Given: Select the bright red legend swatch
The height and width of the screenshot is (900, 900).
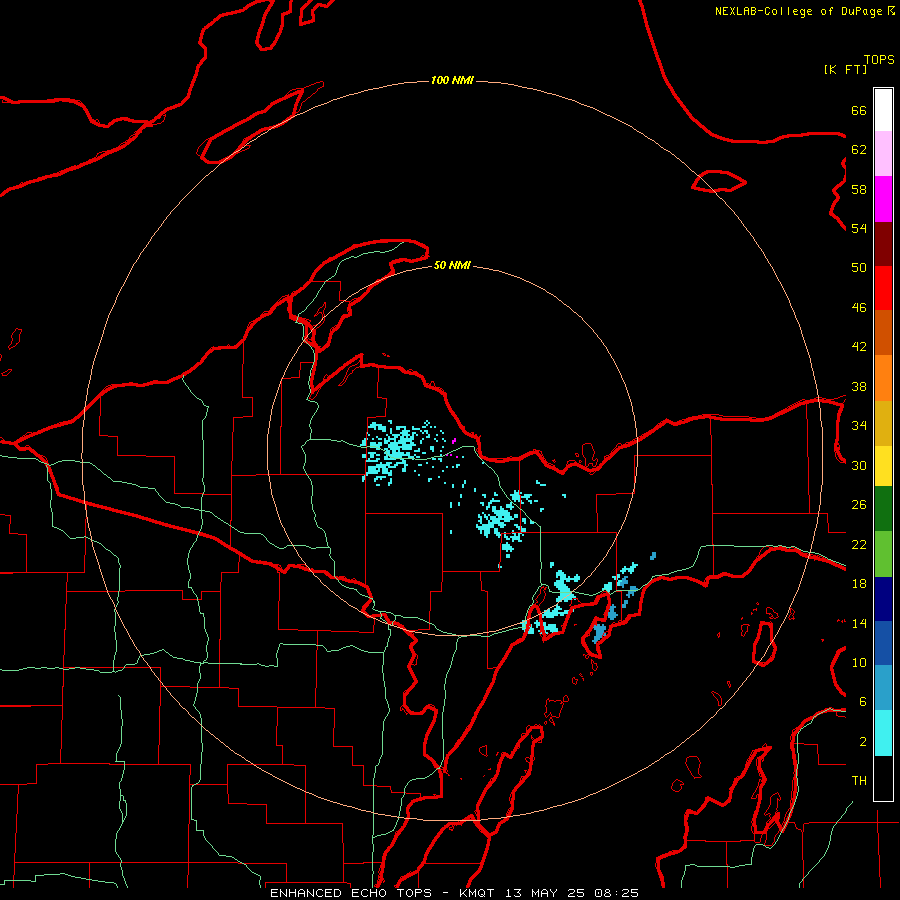Looking at the screenshot, I should click(x=883, y=288).
